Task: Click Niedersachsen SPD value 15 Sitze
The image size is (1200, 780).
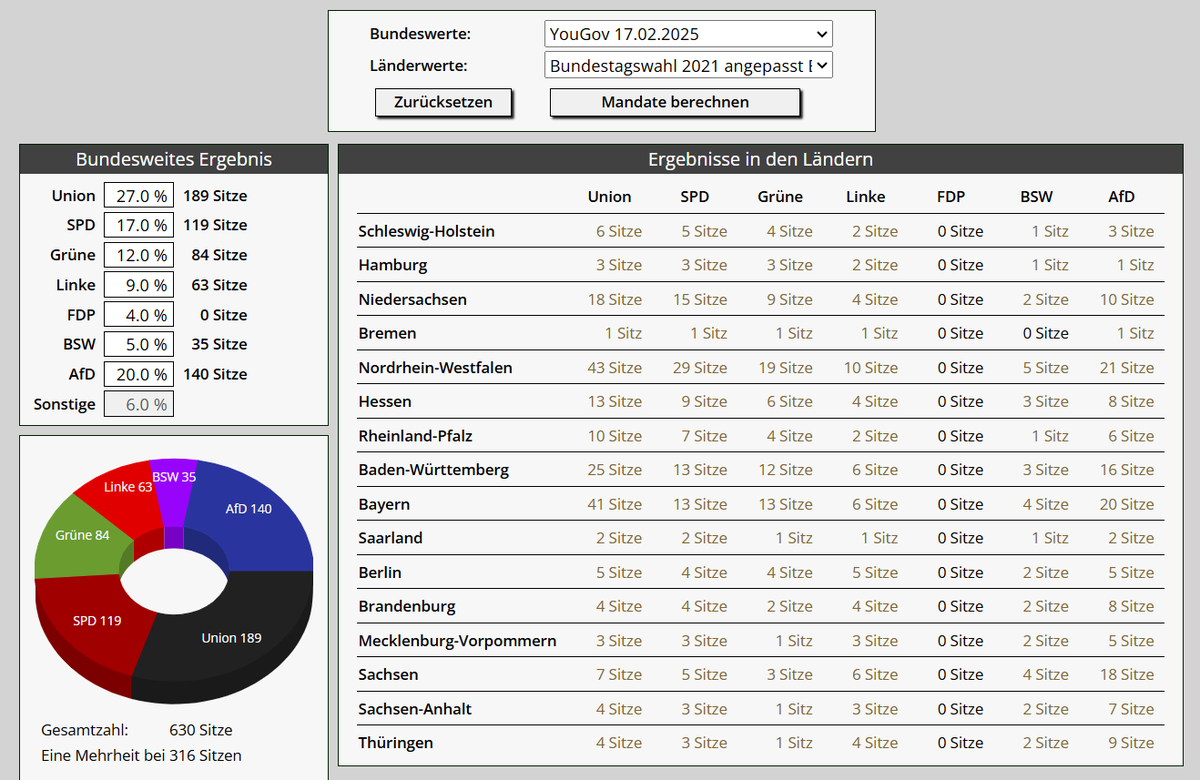Action: pos(700,299)
